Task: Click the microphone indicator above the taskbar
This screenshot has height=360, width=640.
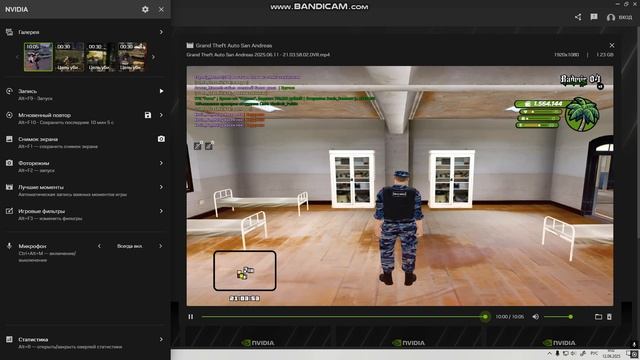Action: pyautogui.click(x=634, y=344)
